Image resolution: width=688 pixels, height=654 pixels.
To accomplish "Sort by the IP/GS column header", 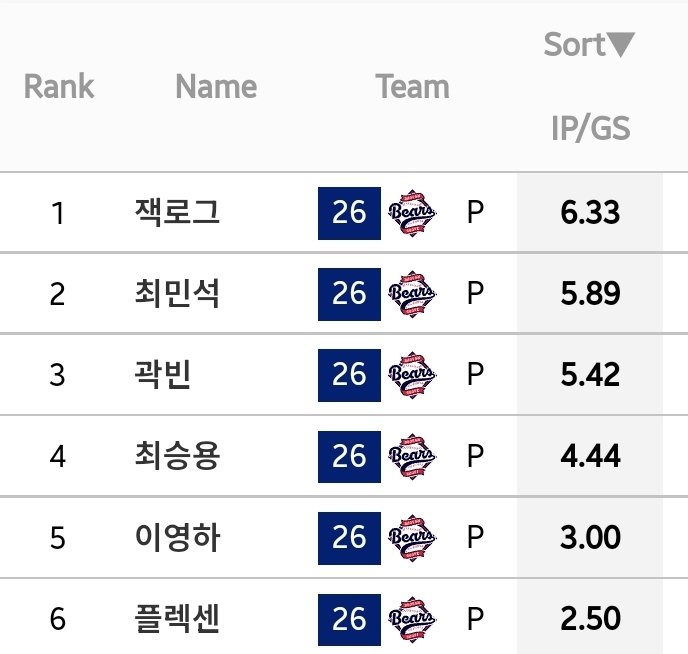I will [x=590, y=128].
